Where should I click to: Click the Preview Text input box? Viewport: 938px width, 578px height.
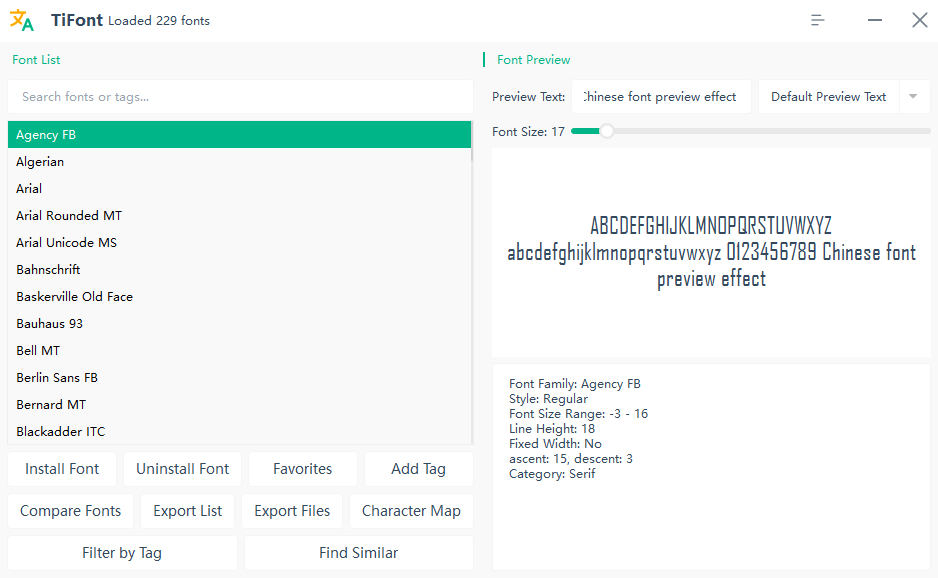[660, 96]
